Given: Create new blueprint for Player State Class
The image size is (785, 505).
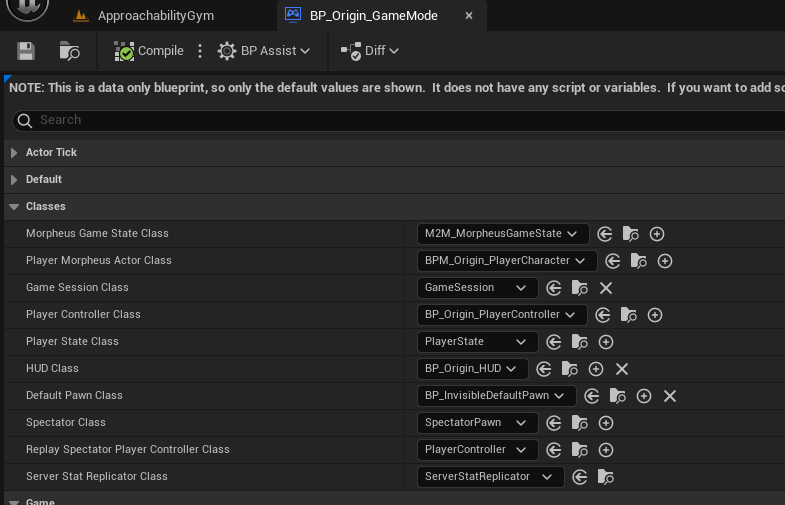Looking at the screenshot, I should (x=605, y=342).
